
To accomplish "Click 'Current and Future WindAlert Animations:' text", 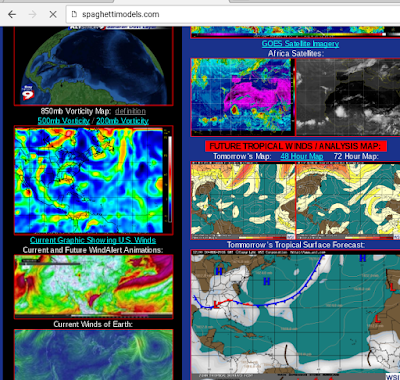I will [93, 250].
